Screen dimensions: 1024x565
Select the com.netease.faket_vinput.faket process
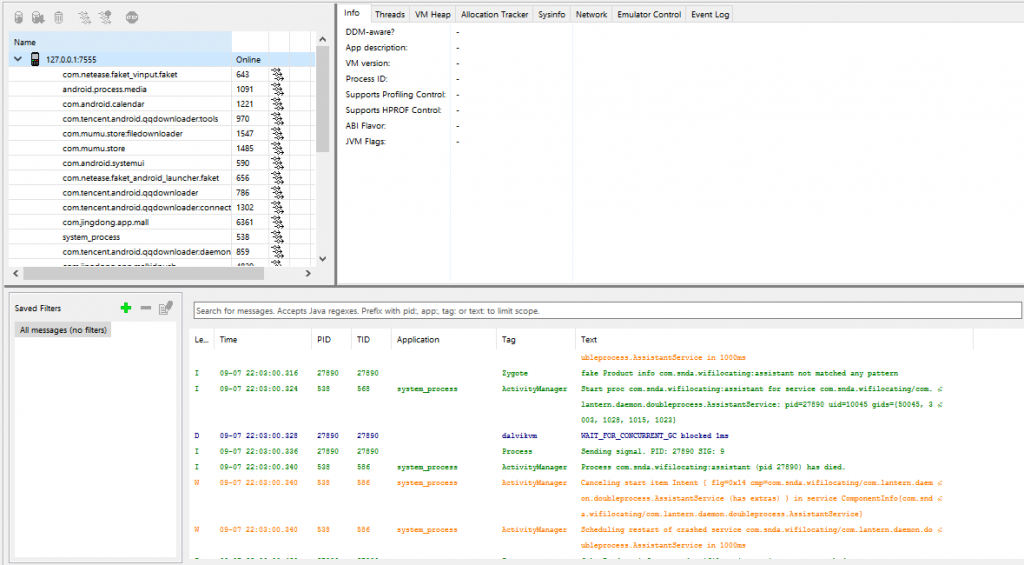(120, 74)
